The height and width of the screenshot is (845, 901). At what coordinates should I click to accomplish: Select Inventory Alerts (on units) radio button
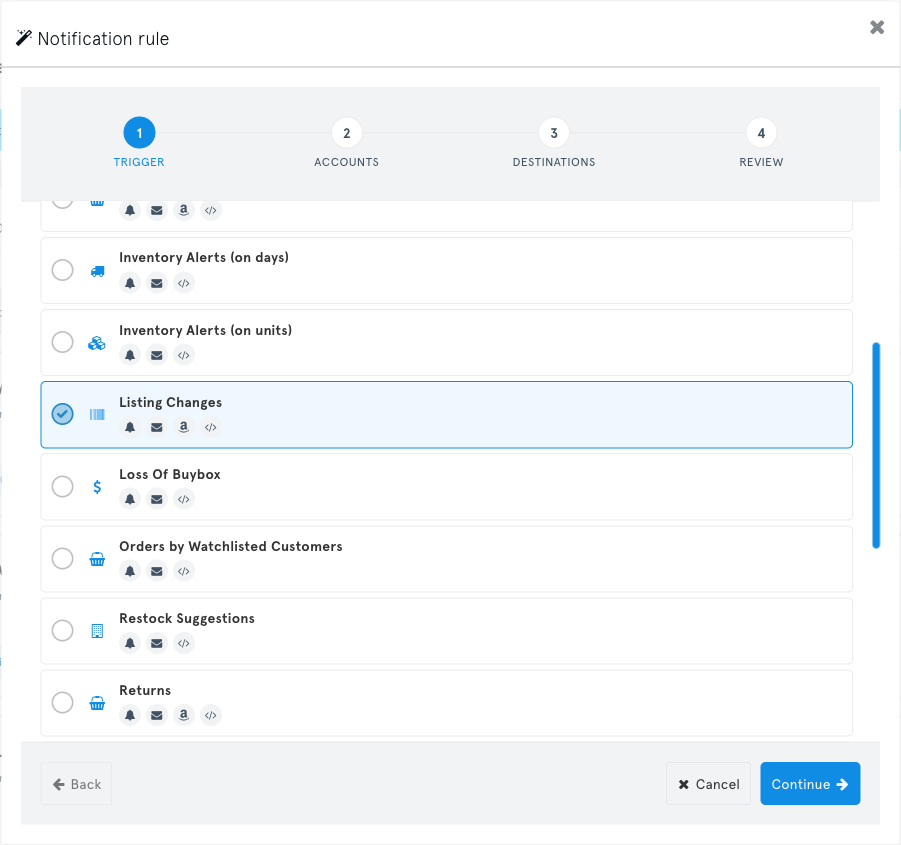pos(63,342)
